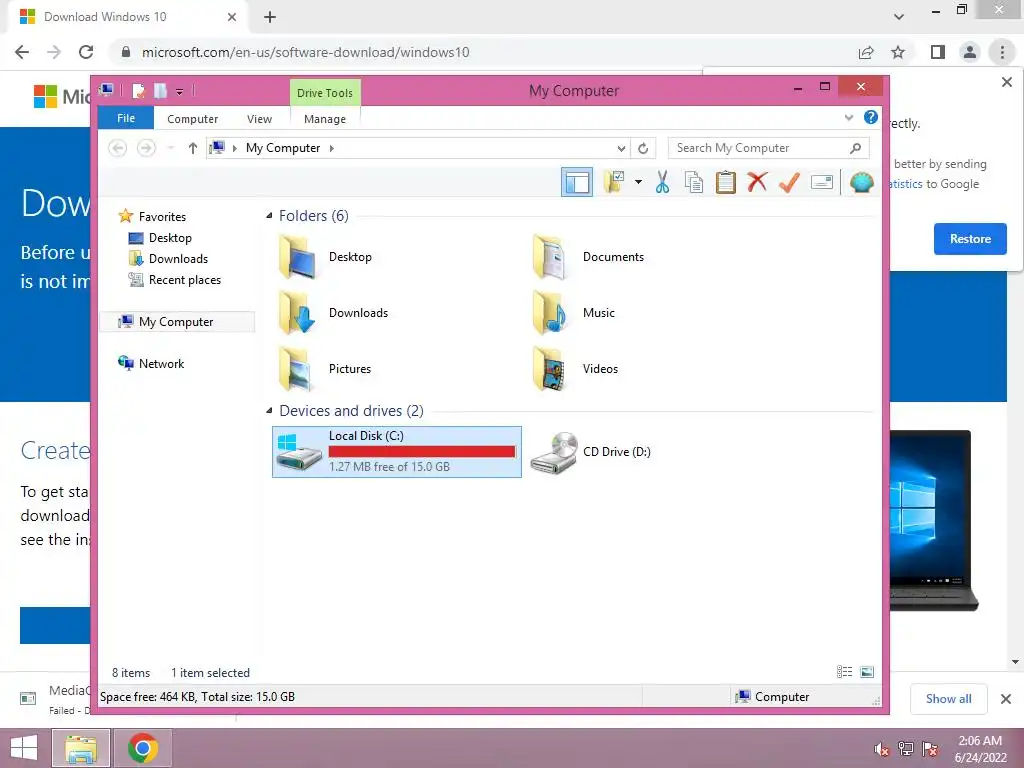Click the red X Delete icon
Viewport: 1024px width, 768px height.
coord(758,182)
